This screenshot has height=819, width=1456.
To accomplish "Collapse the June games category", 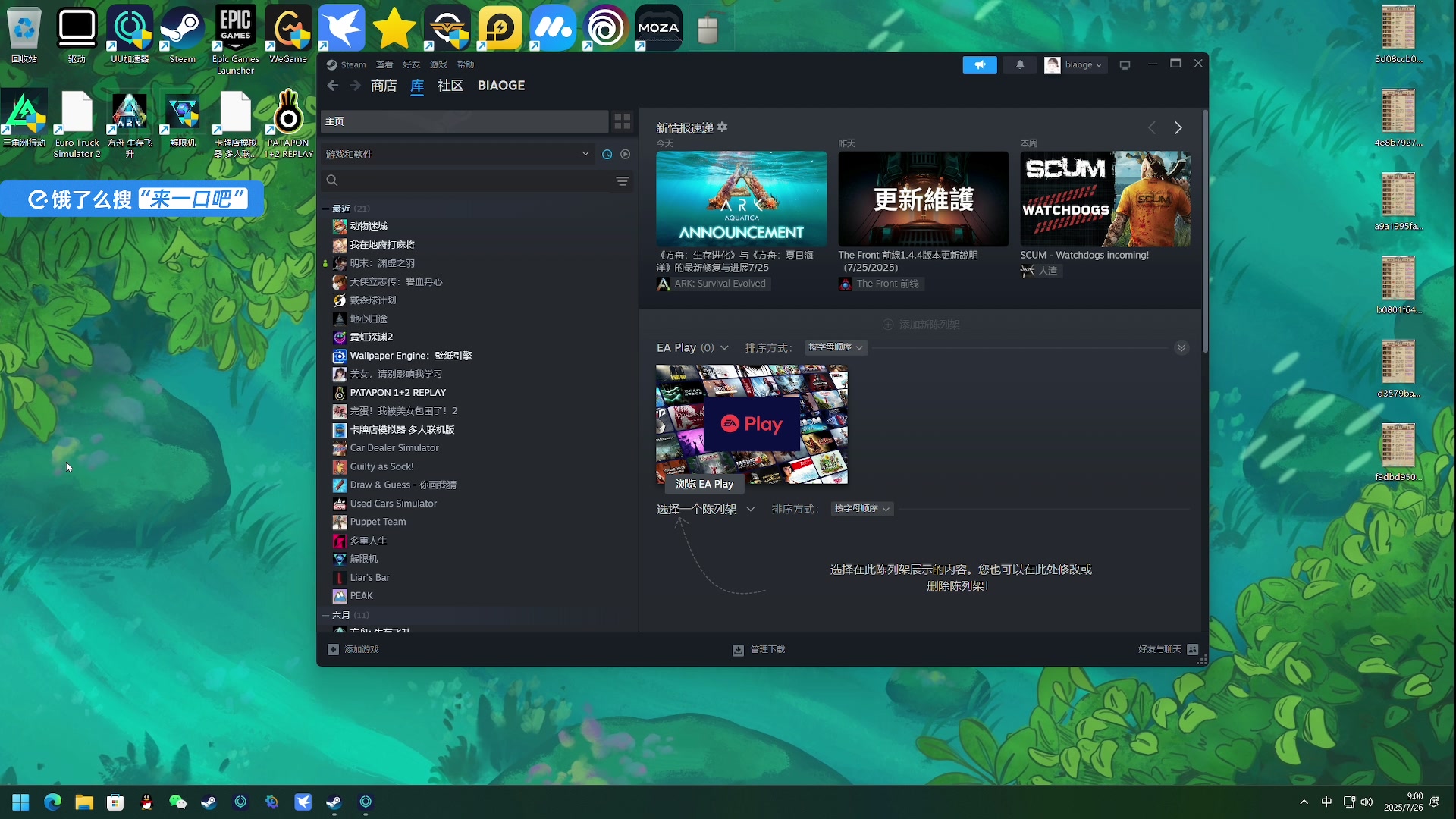I will (x=326, y=615).
